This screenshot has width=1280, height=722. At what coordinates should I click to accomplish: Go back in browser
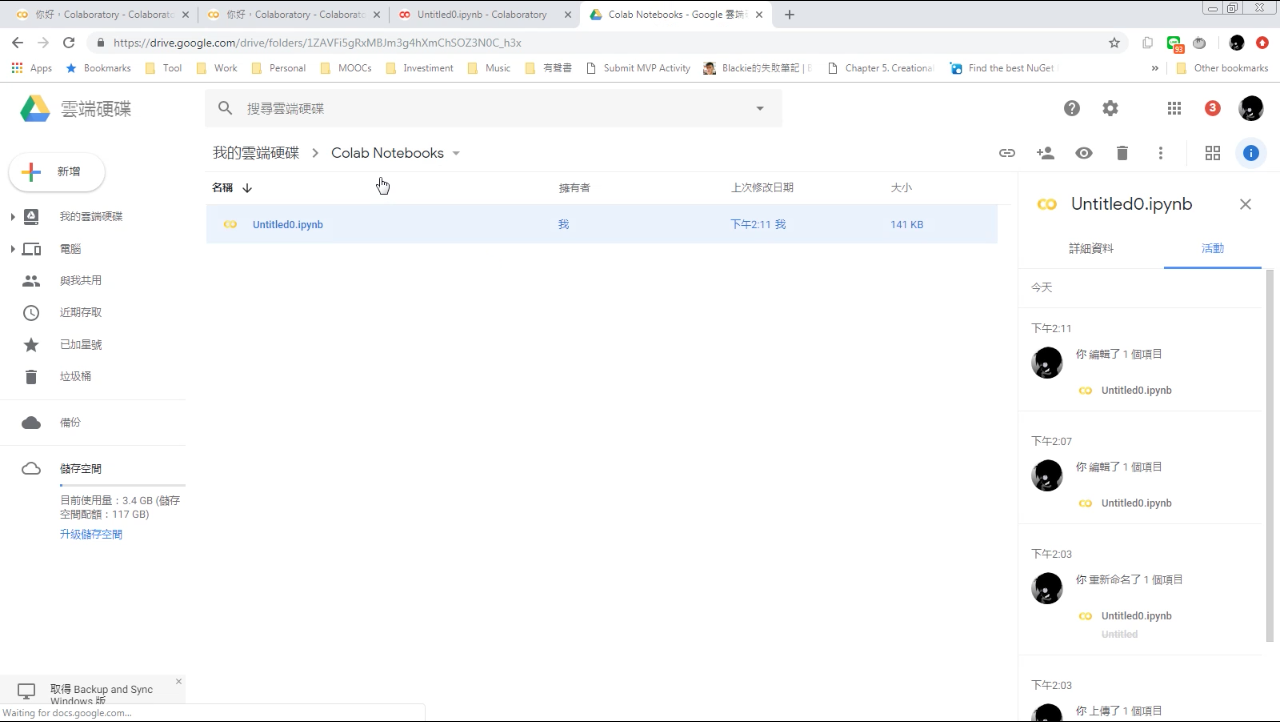click(17, 43)
